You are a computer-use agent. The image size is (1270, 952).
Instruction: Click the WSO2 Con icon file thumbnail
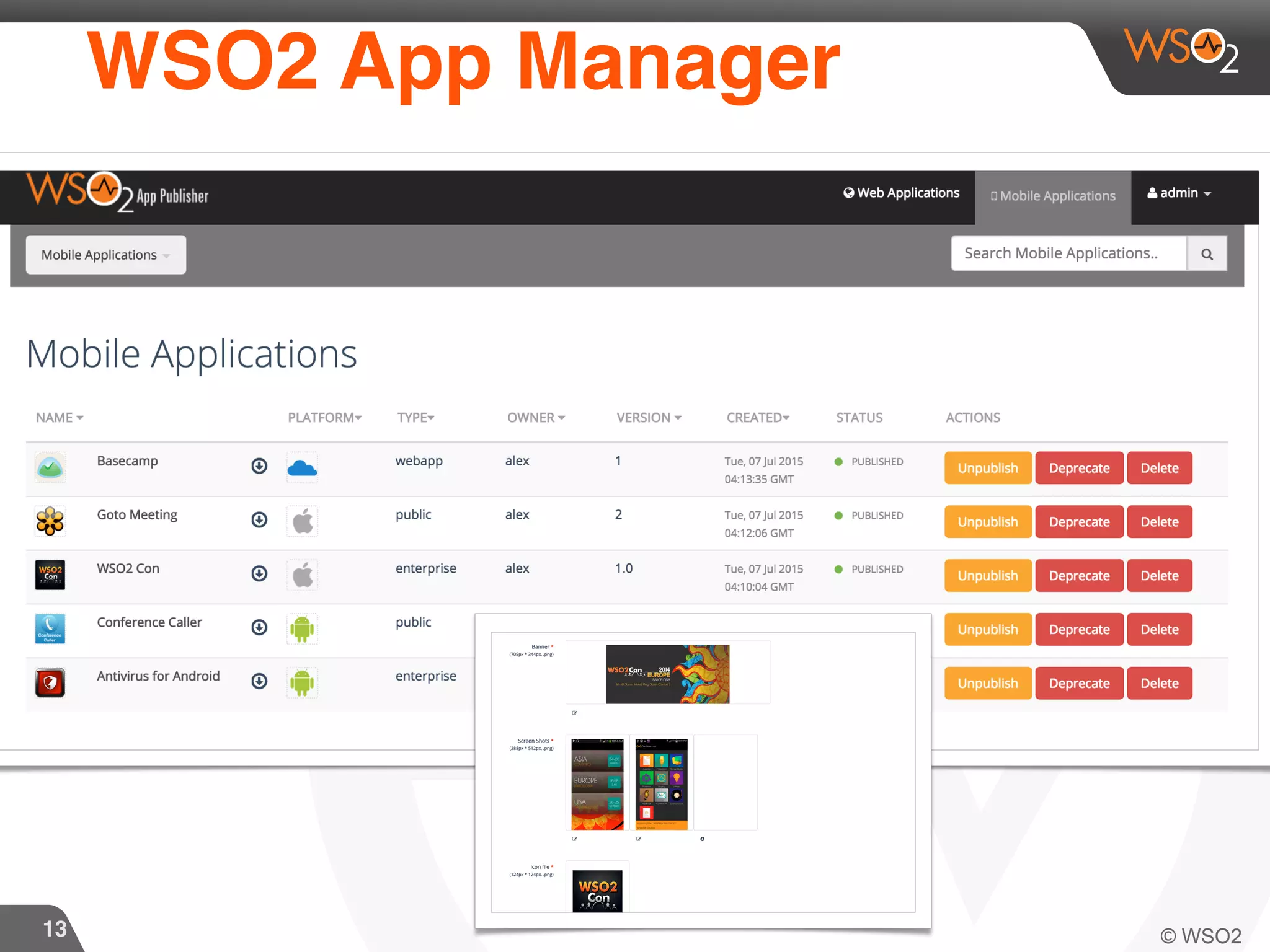(x=598, y=891)
